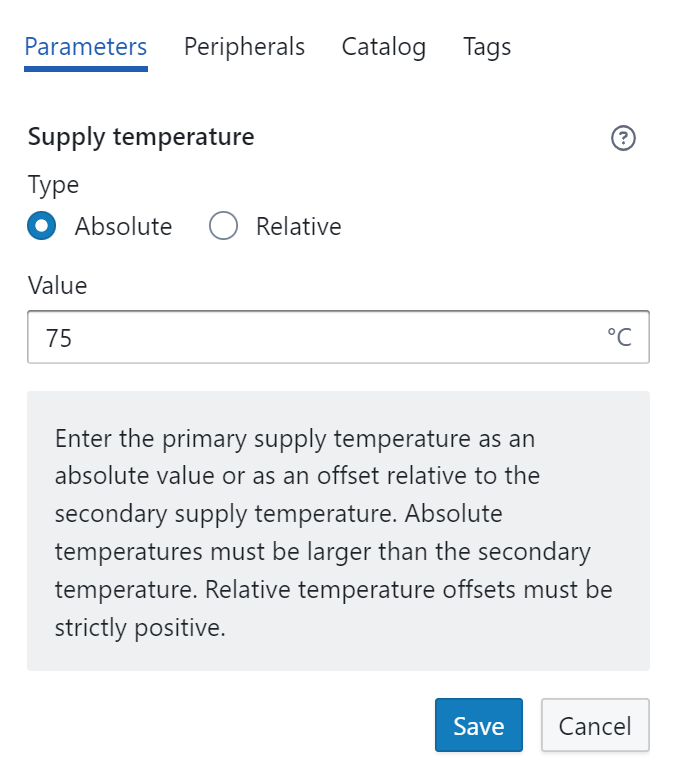
Task: Focus the Value input field containing 75
Action: pyautogui.click(x=300, y=339)
